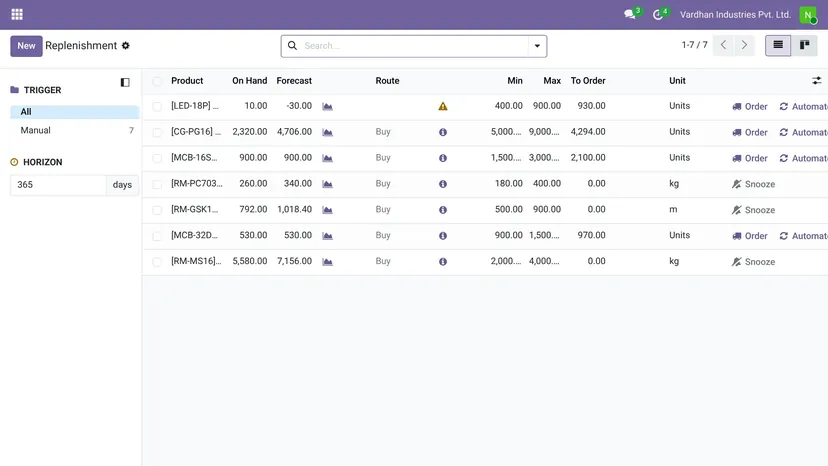This screenshot has width=828, height=466.
Task: Click the New button
Action: point(26,46)
